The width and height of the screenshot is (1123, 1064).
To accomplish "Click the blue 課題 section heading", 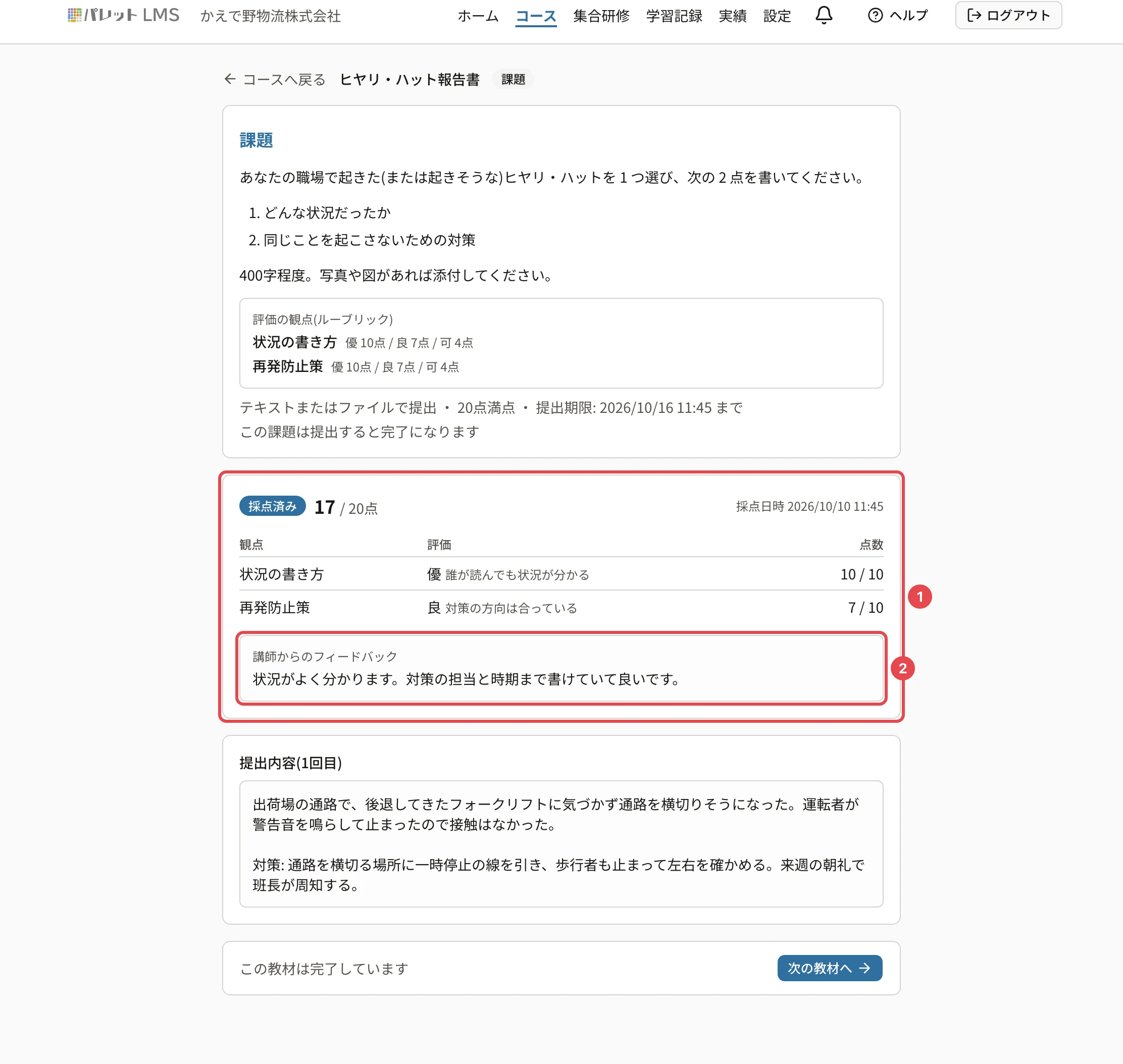I will click(256, 140).
